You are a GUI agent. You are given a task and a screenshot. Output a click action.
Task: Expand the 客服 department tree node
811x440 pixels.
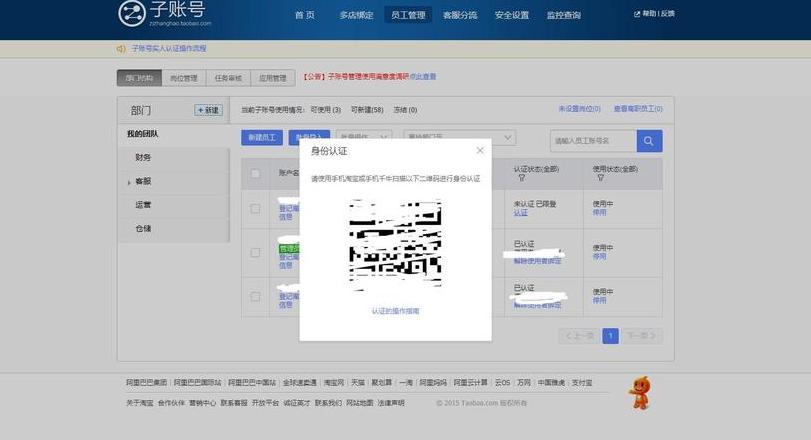click(129, 182)
